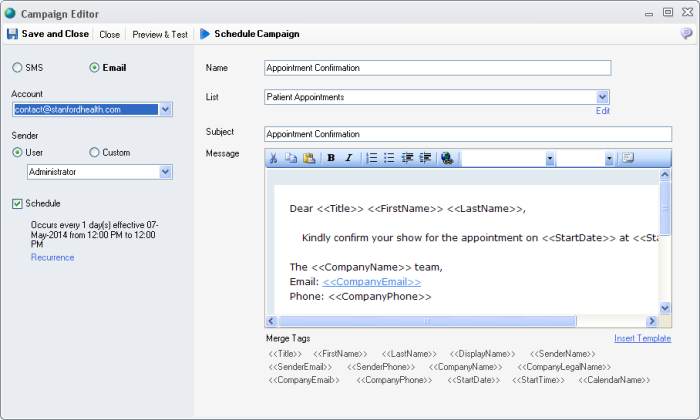Screen dimensions: 700x420
Task: Expand the Patient Appointments list dropdown
Action: 602,97
